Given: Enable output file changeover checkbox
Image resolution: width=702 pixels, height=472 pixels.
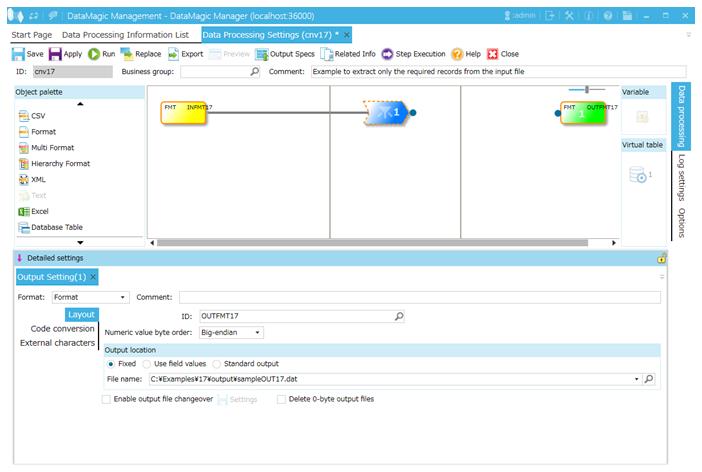Looking at the screenshot, I should click(x=107, y=399).
